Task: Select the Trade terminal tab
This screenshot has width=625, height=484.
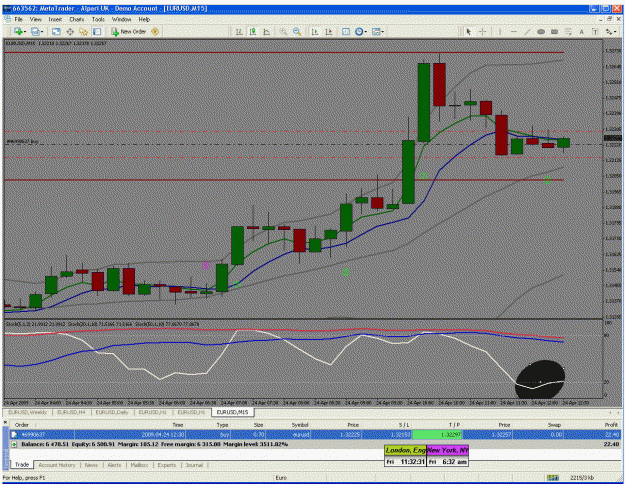Action: 22,465
